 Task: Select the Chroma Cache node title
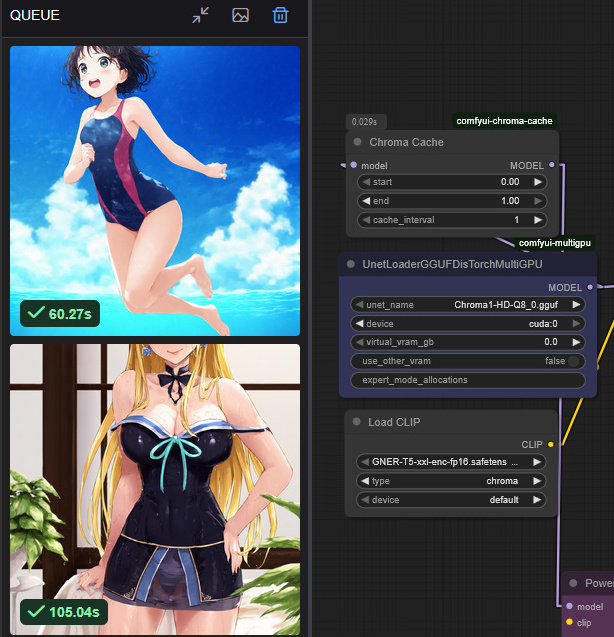406,142
